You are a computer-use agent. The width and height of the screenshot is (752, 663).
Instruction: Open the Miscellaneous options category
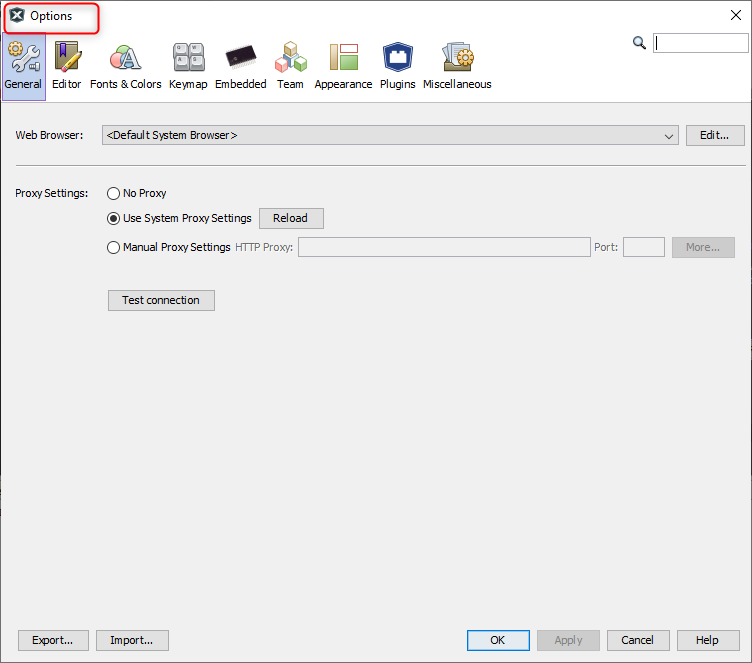pos(457,66)
